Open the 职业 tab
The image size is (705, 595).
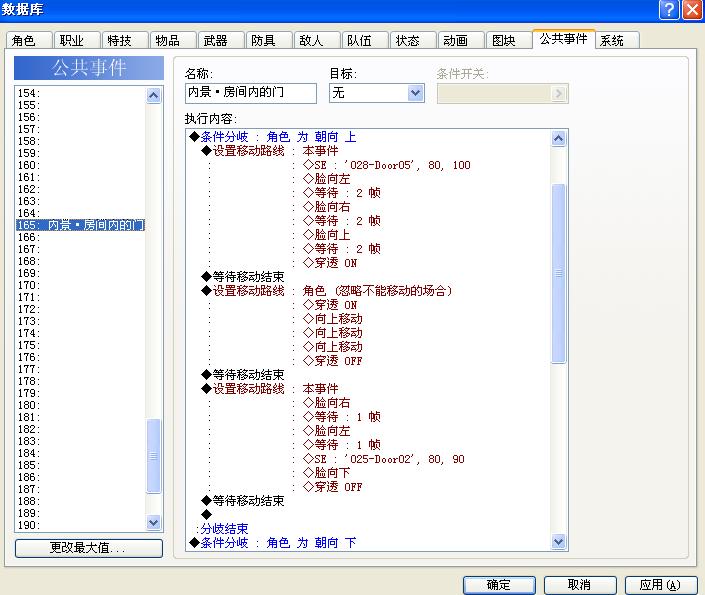[76, 40]
